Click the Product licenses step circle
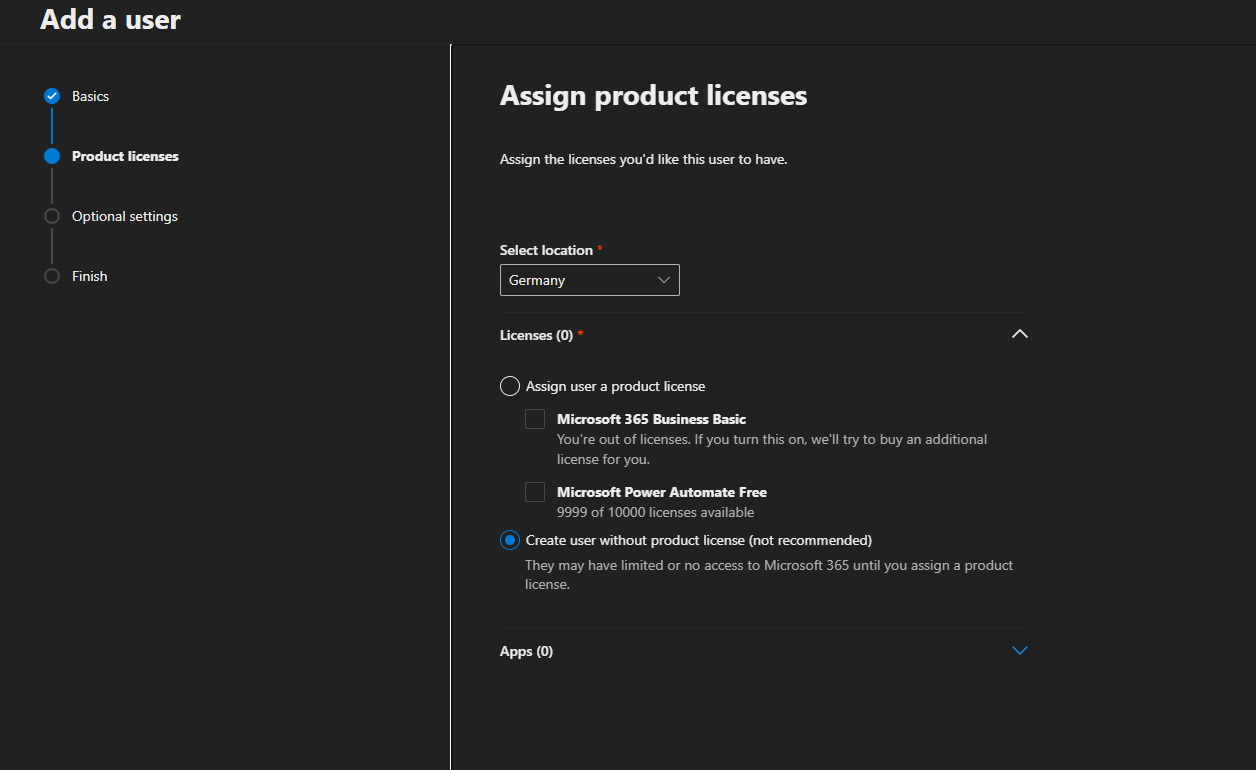 coord(52,156)
